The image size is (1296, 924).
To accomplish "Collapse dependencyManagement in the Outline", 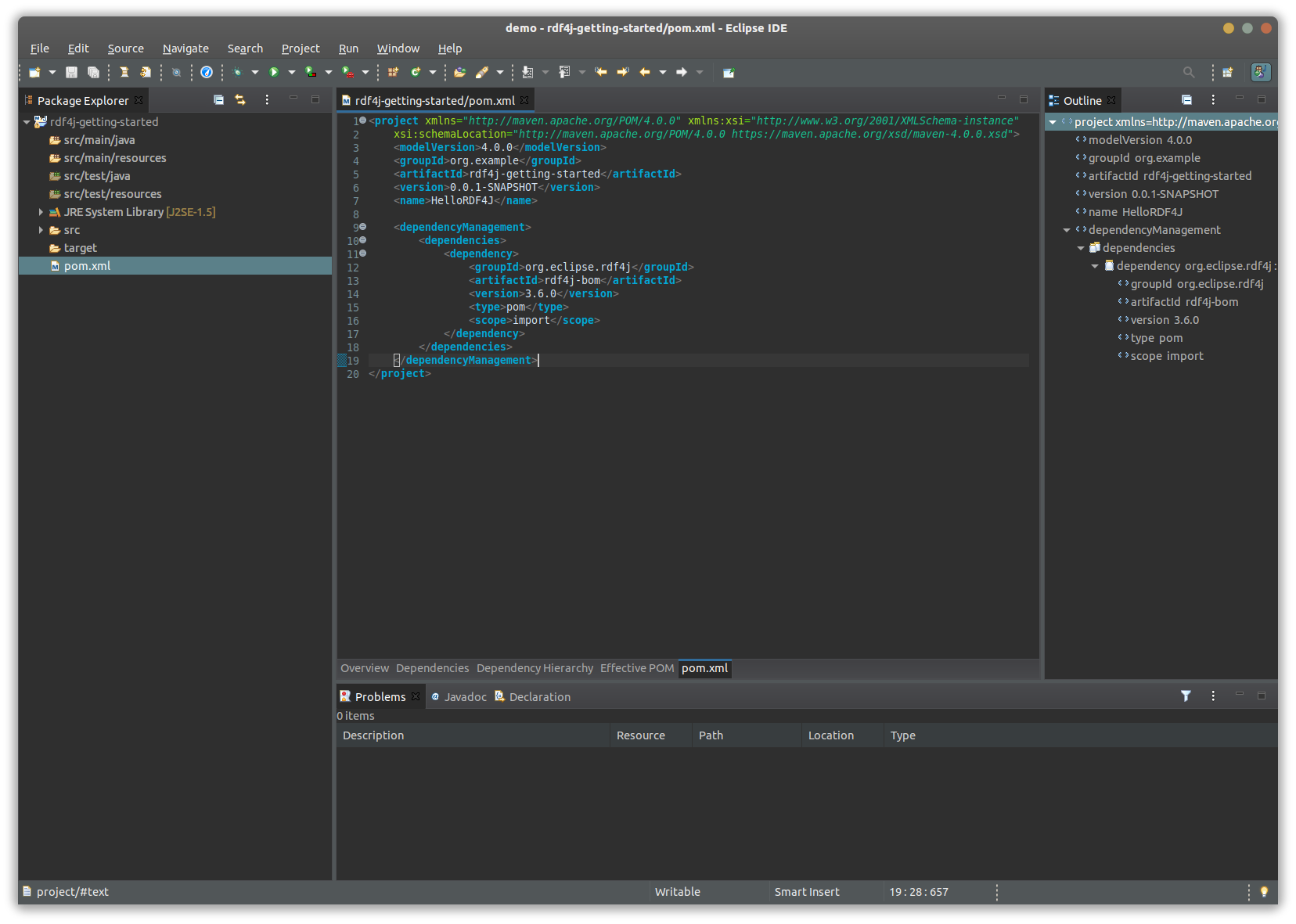I will [1067, 230].
